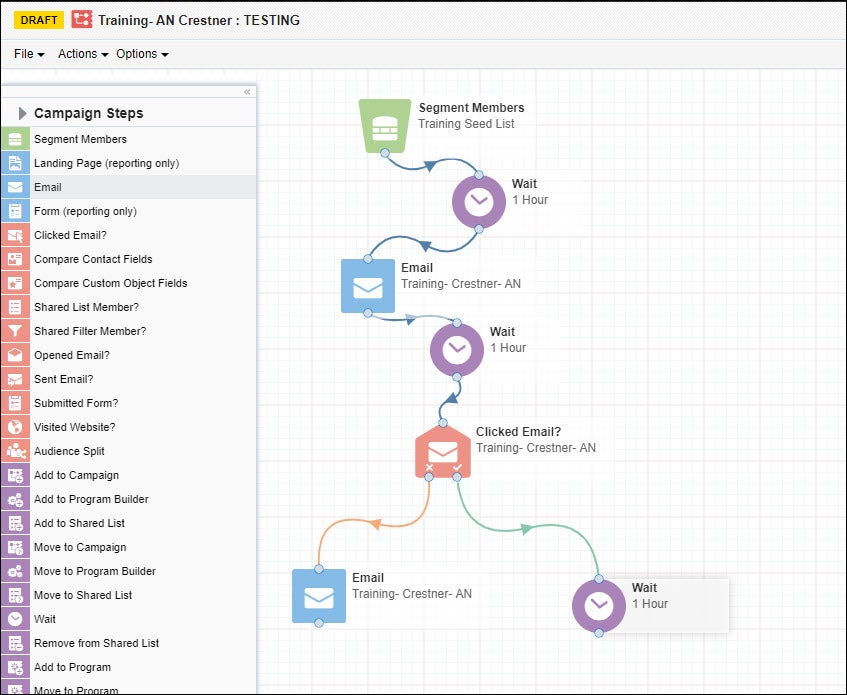Open the Options dropdown menu
The height and width of the screenshot is (695, 847).
pos(142,54)
